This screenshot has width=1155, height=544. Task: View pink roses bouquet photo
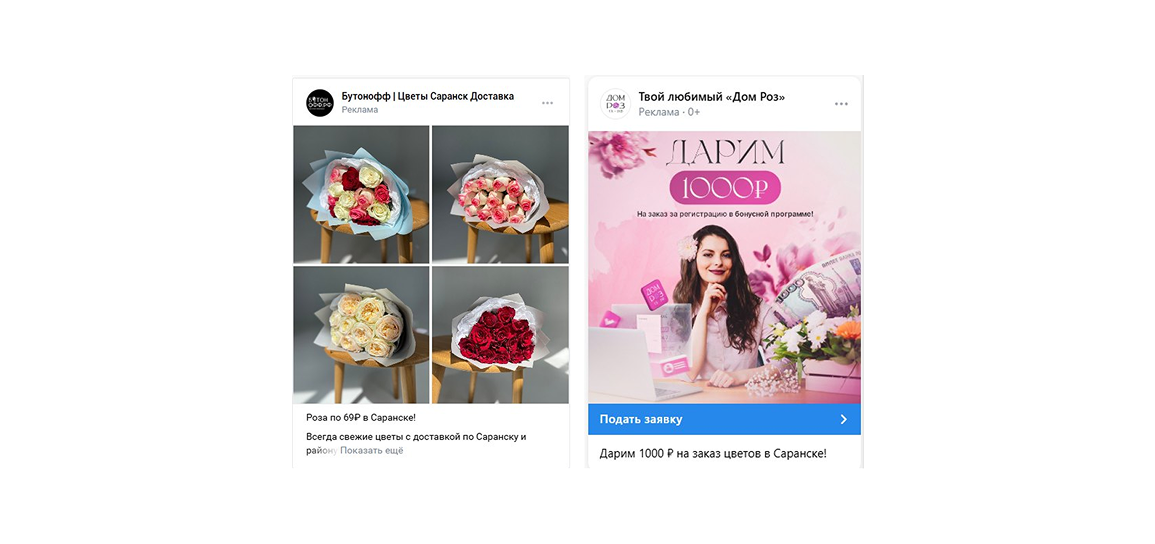(500, 194)
